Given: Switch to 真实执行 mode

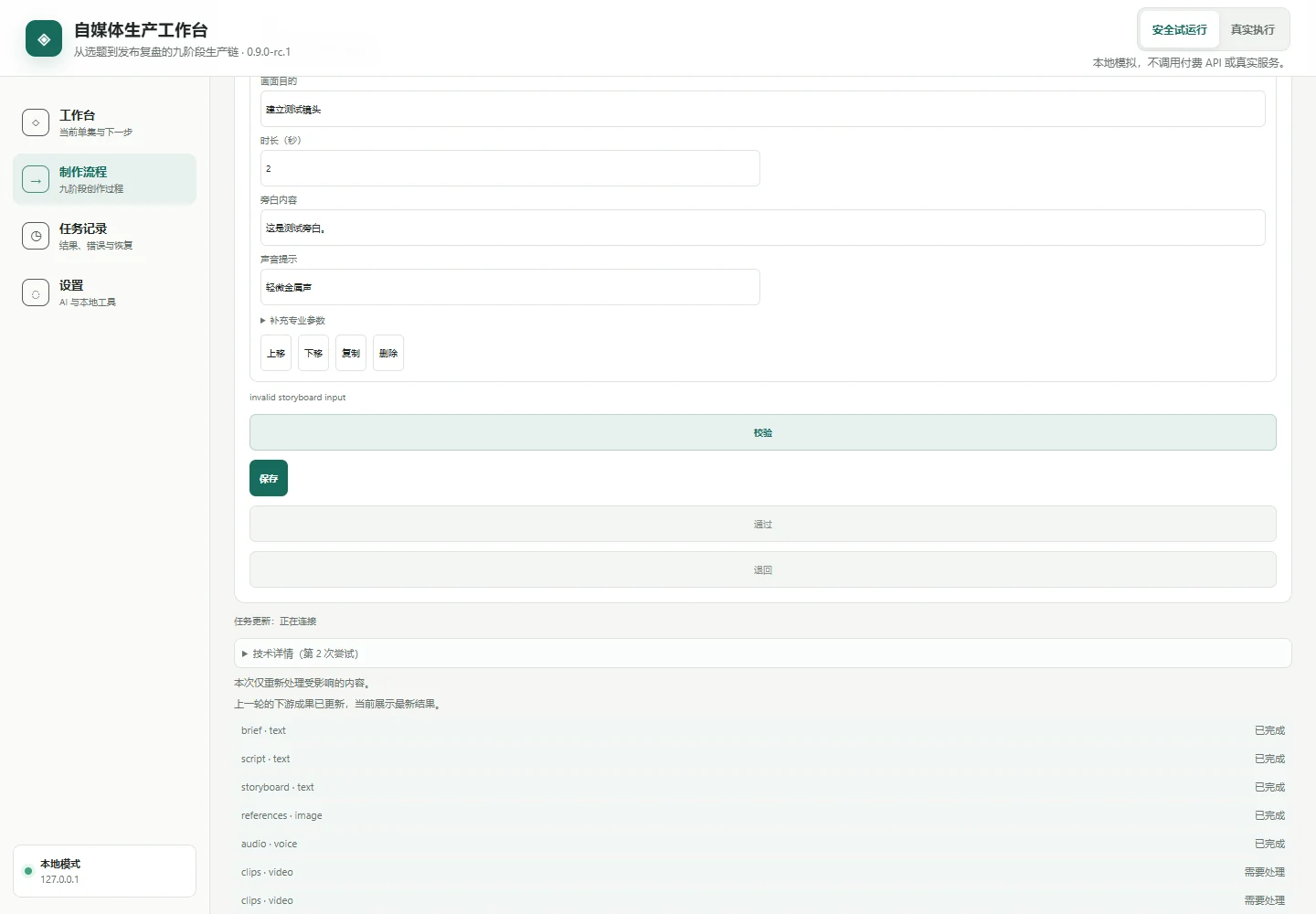Looking at the screenshot, I should [1252, 30].
